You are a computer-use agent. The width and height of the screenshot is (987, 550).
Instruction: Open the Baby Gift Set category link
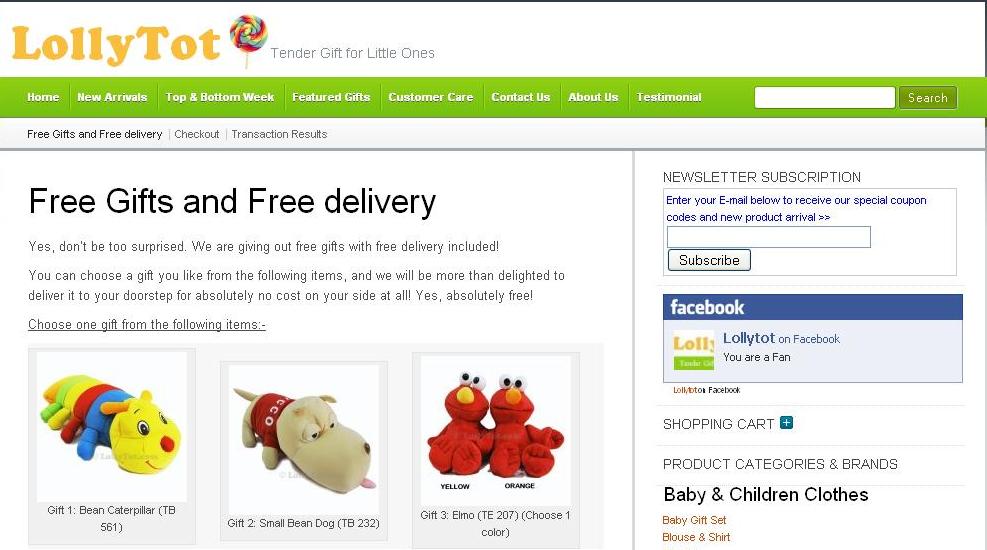click(694, 520)
